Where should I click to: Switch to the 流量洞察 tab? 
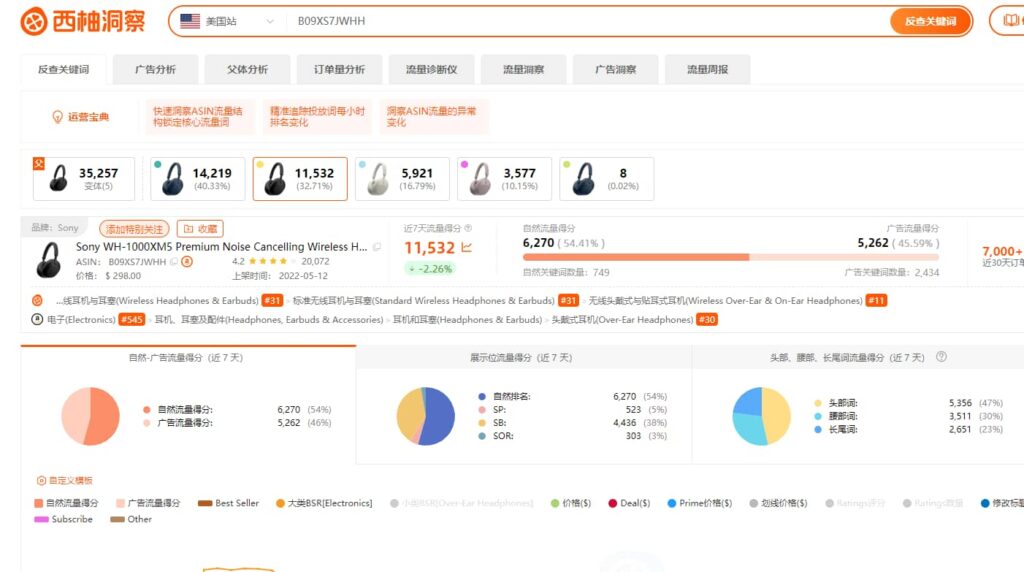tap(524, 69)
